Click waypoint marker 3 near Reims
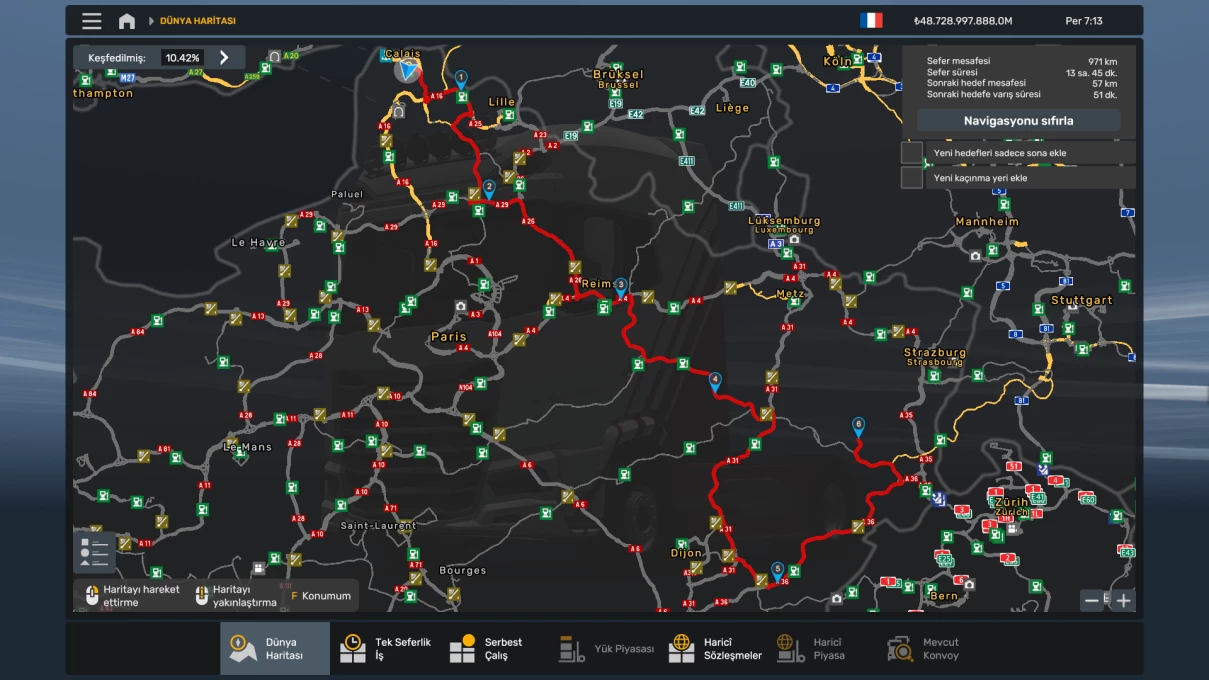Image resolution: width=1209 pixels, height=680 pixels. (x=621, y=286)
